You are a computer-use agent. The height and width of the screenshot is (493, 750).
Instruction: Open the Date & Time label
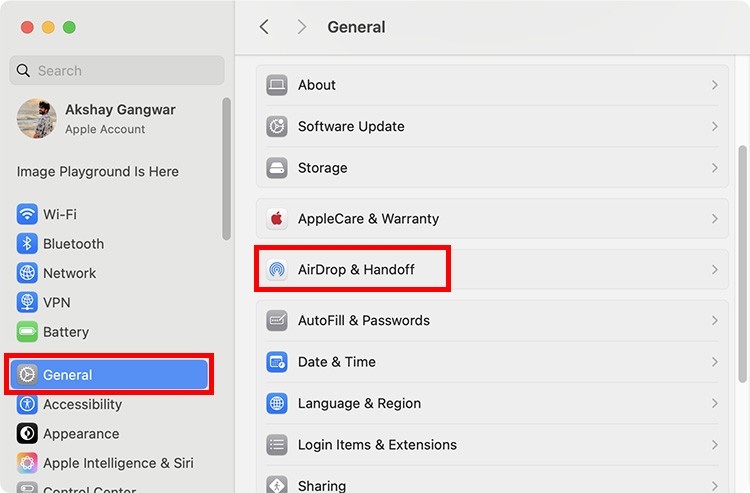coord(337,362)
